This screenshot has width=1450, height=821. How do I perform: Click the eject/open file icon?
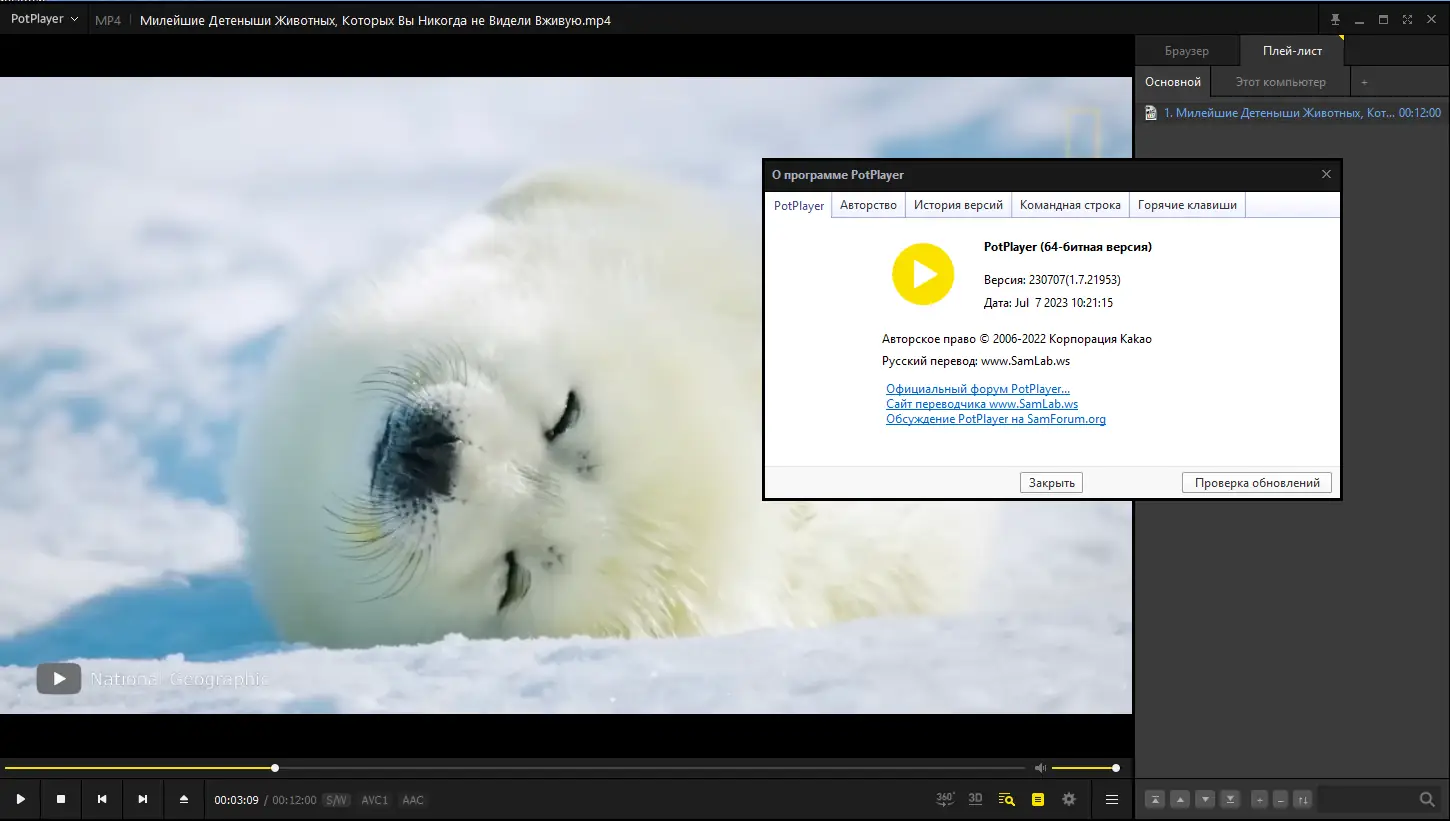pos(184,799)
